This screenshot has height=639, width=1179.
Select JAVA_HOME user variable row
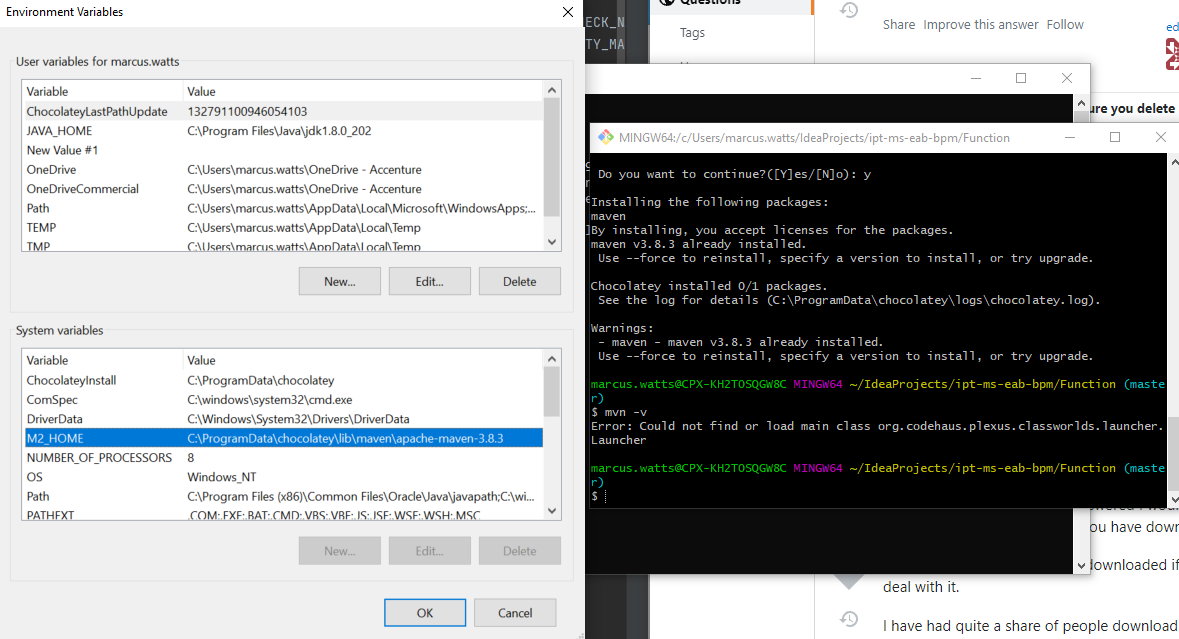283,131
